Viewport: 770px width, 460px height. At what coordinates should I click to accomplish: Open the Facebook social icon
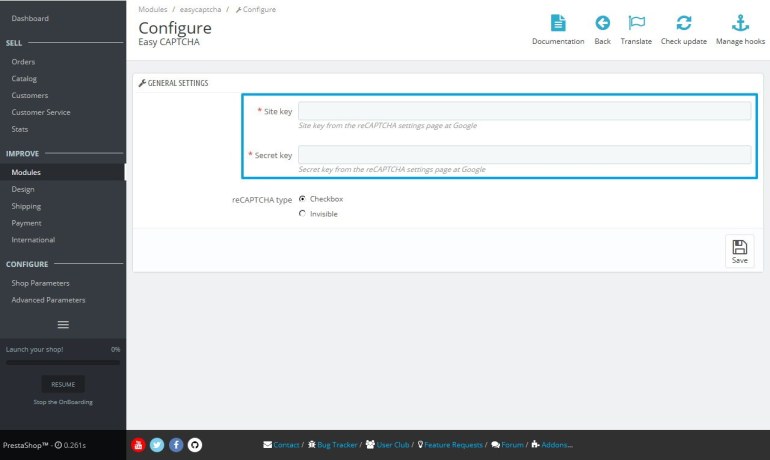point(176,445)
